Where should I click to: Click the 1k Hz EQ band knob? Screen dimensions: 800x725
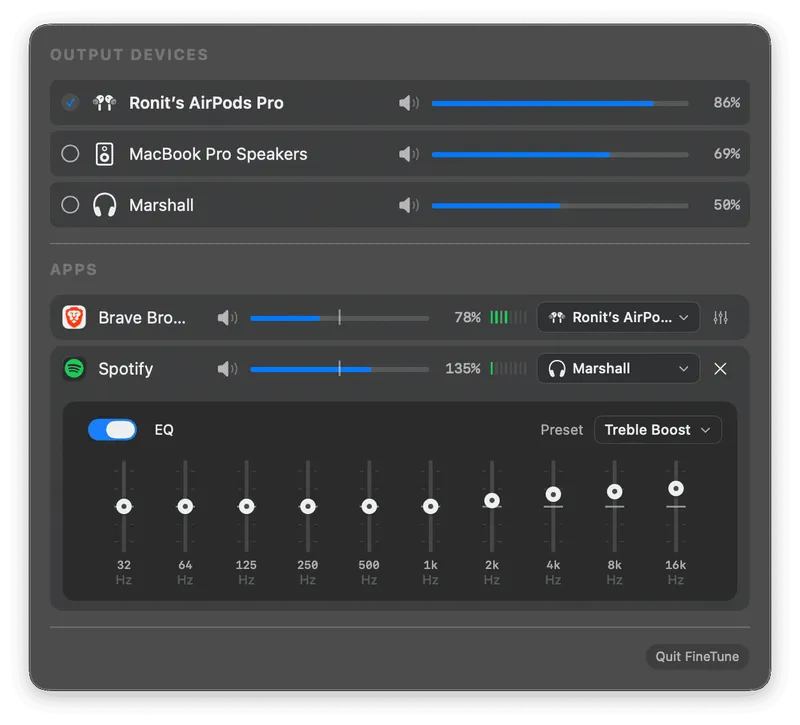point(431,506)
